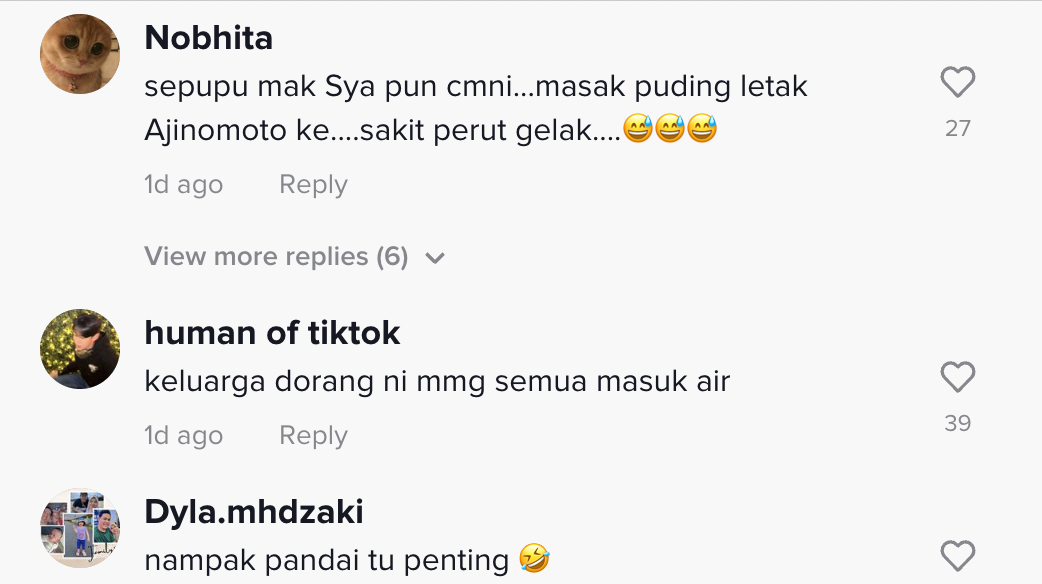Click the 39 likes count
This screenshot has height=584, width=1042.
958,423
